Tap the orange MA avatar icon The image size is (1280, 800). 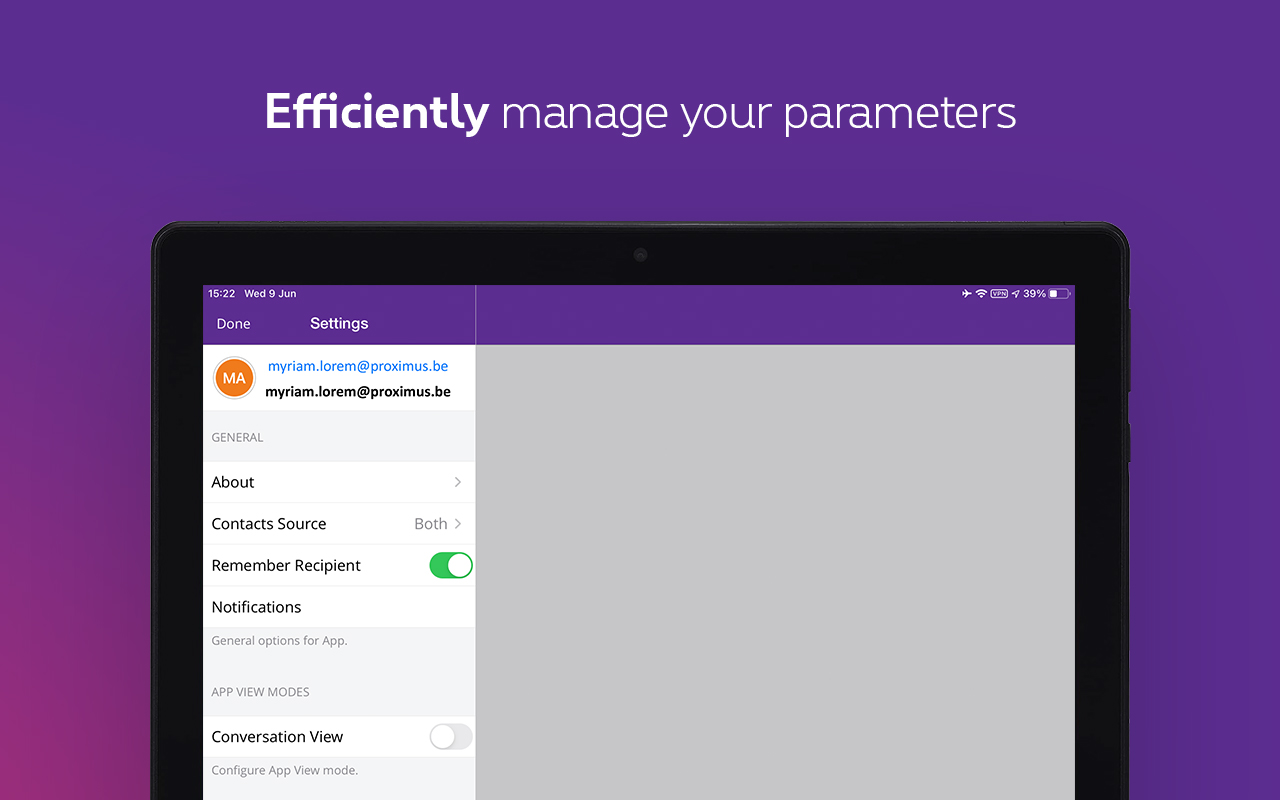tap(233, 378)
